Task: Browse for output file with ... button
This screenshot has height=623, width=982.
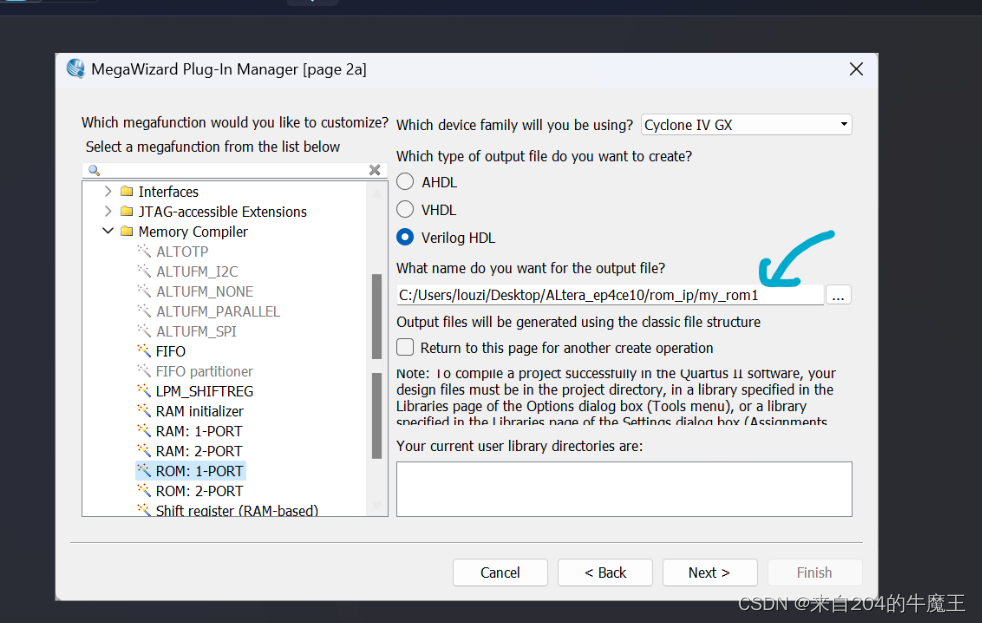Action: click(839, 295)
